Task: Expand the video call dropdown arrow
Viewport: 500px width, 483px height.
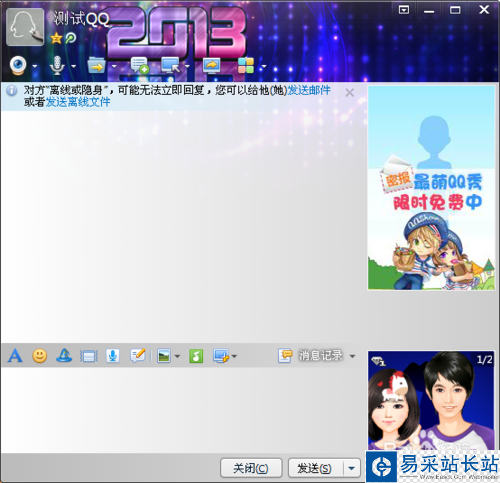Action: [35, 66]
